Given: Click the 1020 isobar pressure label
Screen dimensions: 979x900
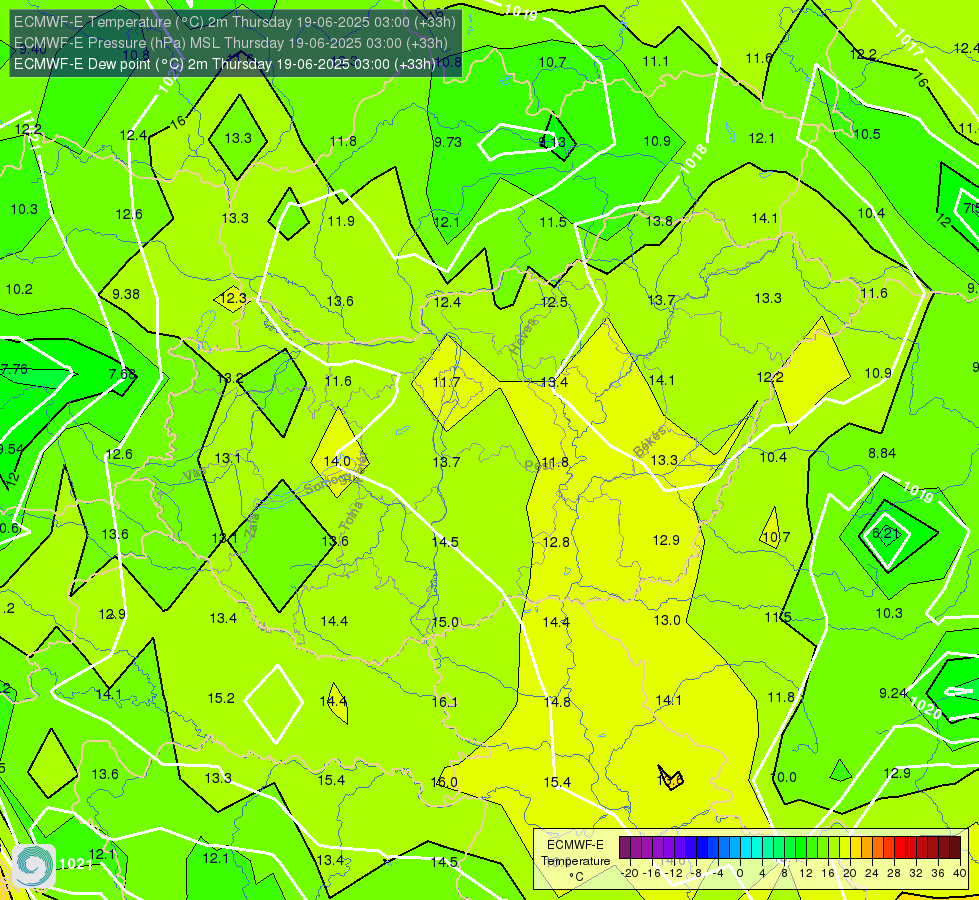Looking at the screenshot, I should click(x=925, y=707).
